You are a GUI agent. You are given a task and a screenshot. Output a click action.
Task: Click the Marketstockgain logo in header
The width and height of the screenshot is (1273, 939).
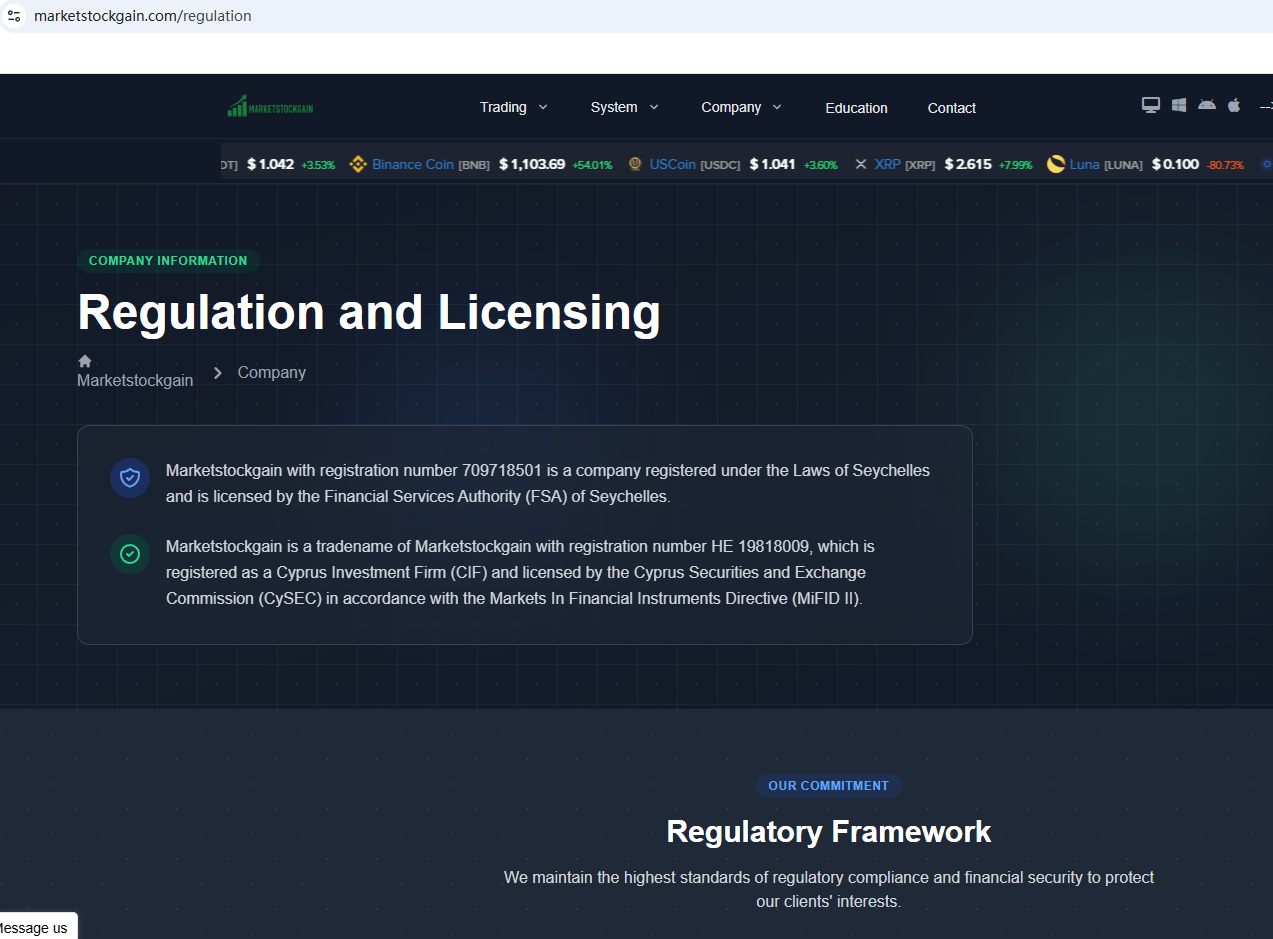(270, 107)
